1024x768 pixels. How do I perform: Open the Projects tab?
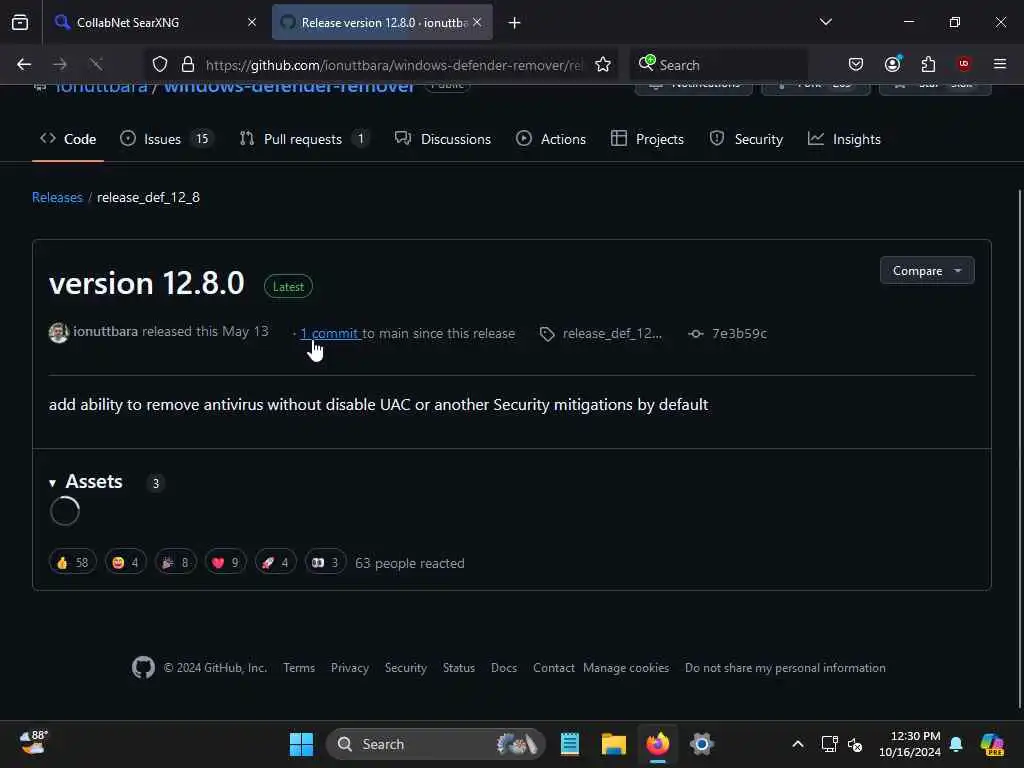pos(647,139)
